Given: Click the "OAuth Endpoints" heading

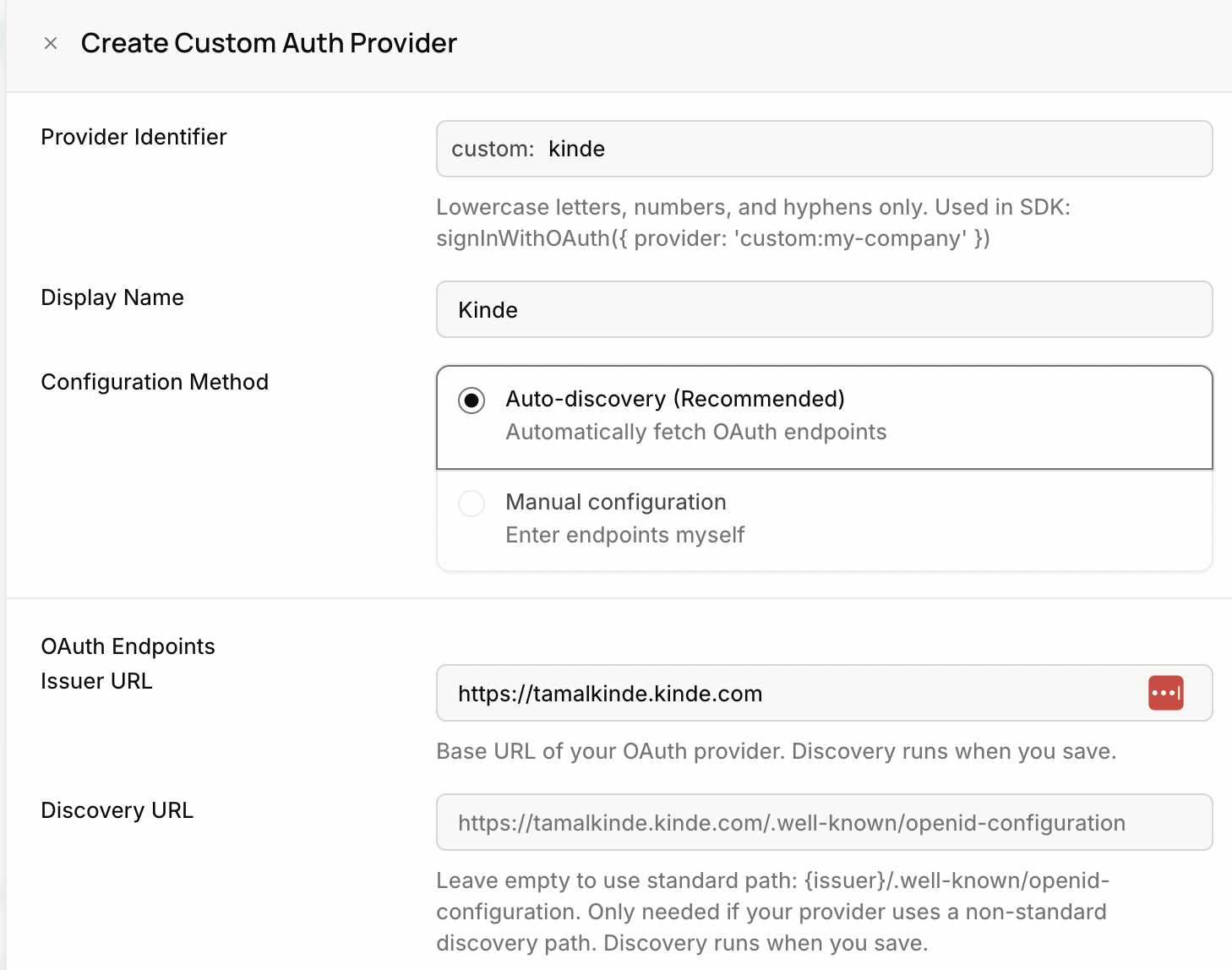Looking at the screenshot, I should click(x=128, y=646).
